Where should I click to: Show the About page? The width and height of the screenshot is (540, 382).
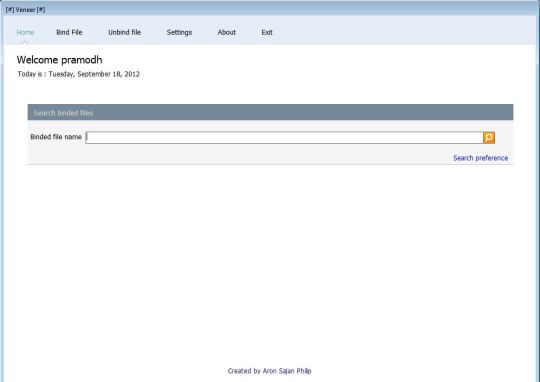pos(227,32)
